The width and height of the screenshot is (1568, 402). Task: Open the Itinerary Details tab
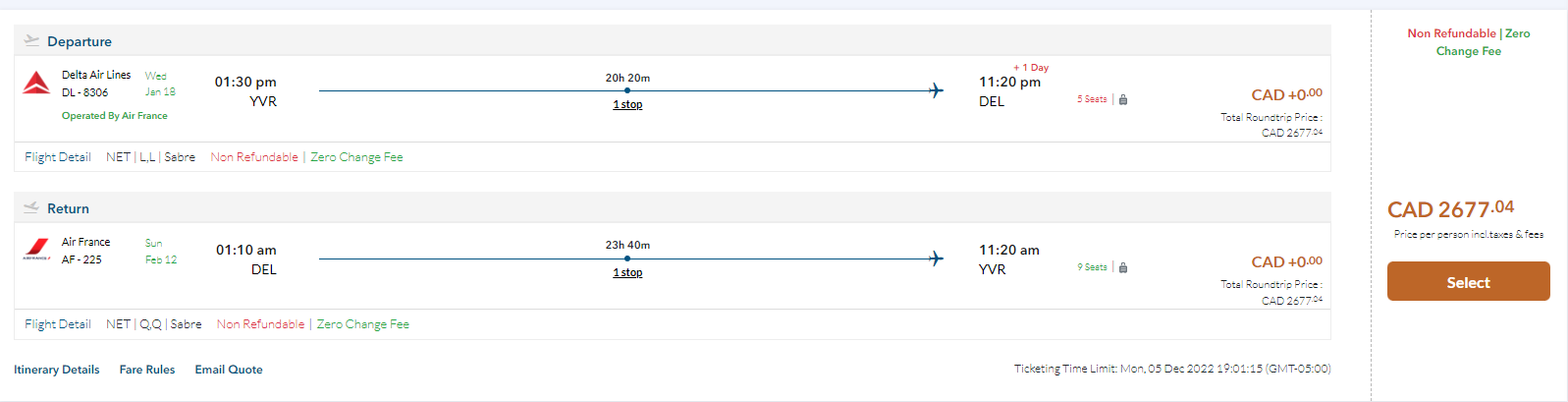coord(57,370)
